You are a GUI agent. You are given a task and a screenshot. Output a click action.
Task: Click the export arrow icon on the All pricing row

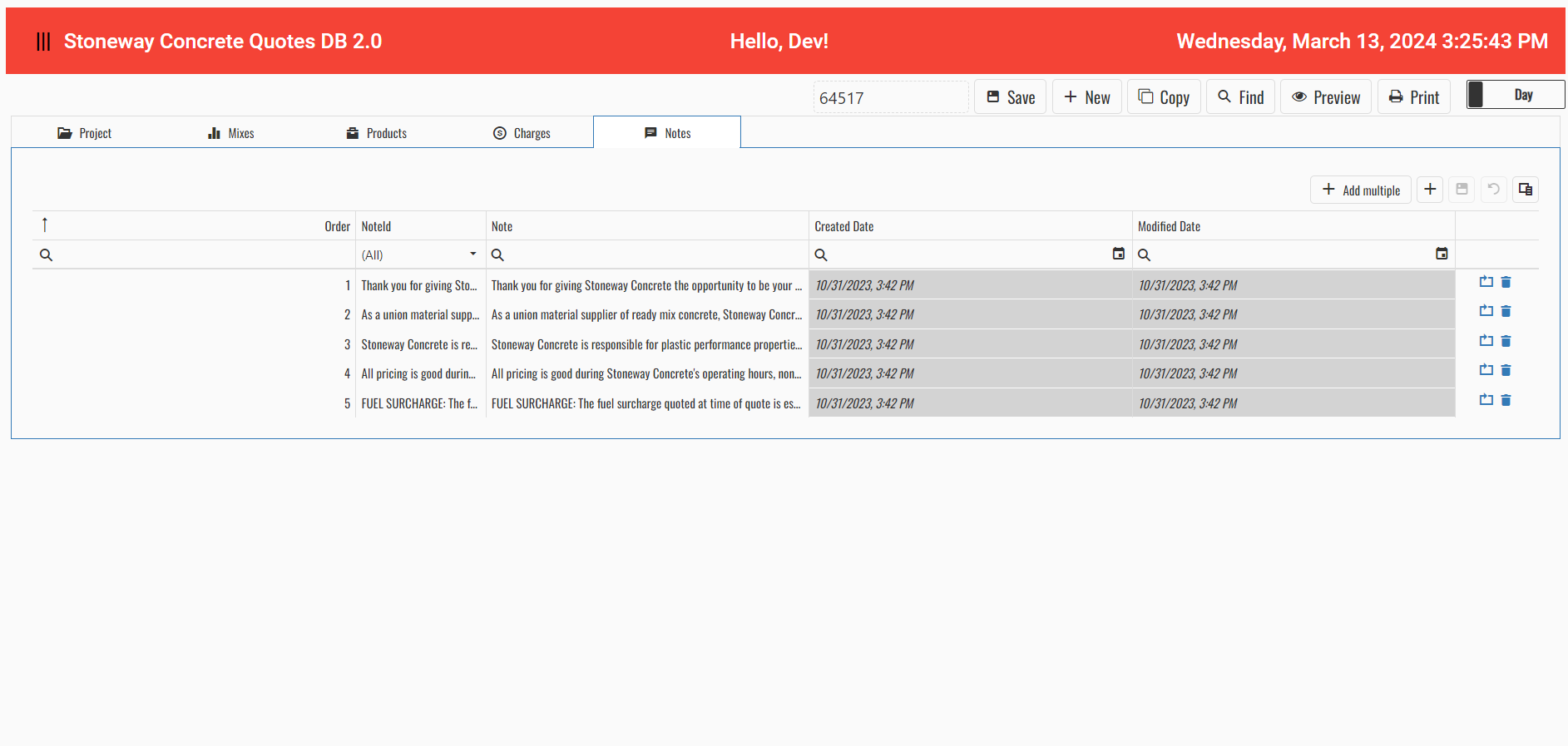pos(1486,370)
